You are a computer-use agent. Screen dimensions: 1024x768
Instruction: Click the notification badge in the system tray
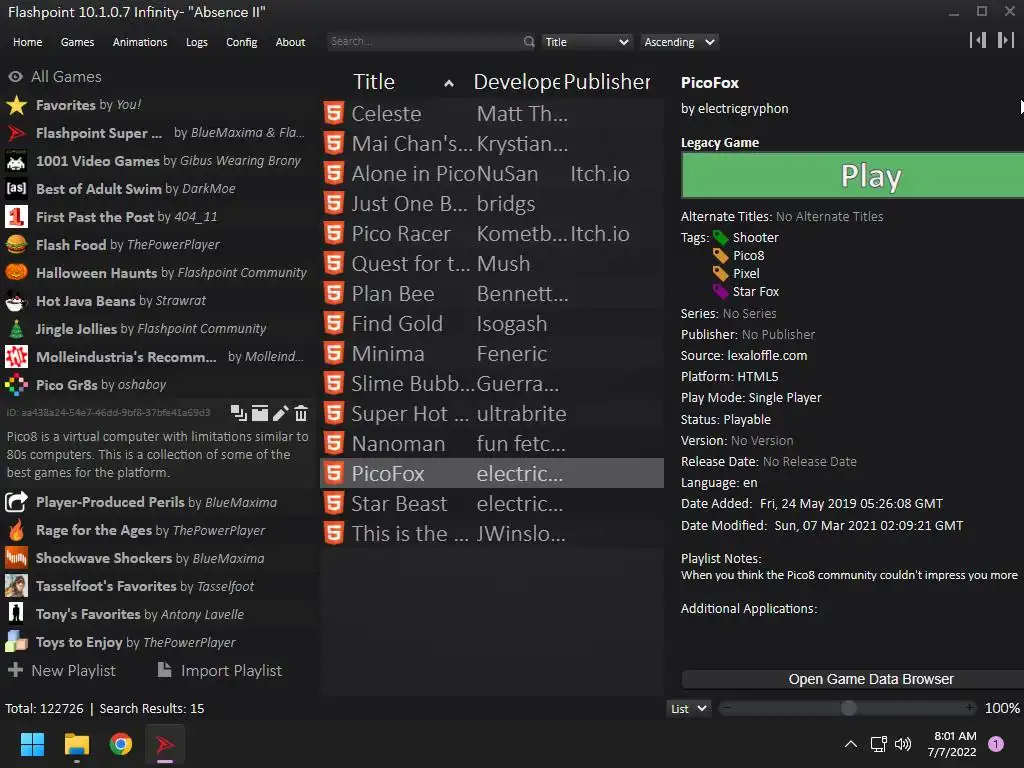coord(995,744)
